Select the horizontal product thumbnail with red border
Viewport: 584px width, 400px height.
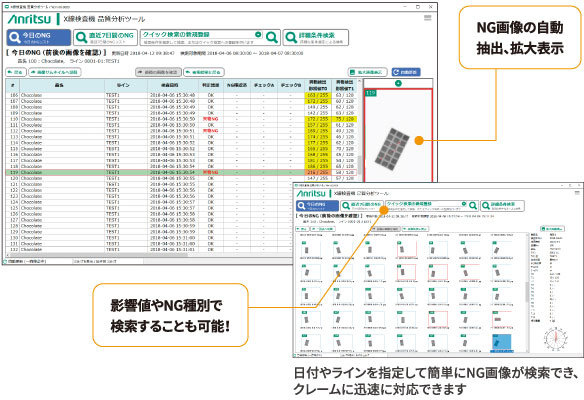(x=502, y=320)
